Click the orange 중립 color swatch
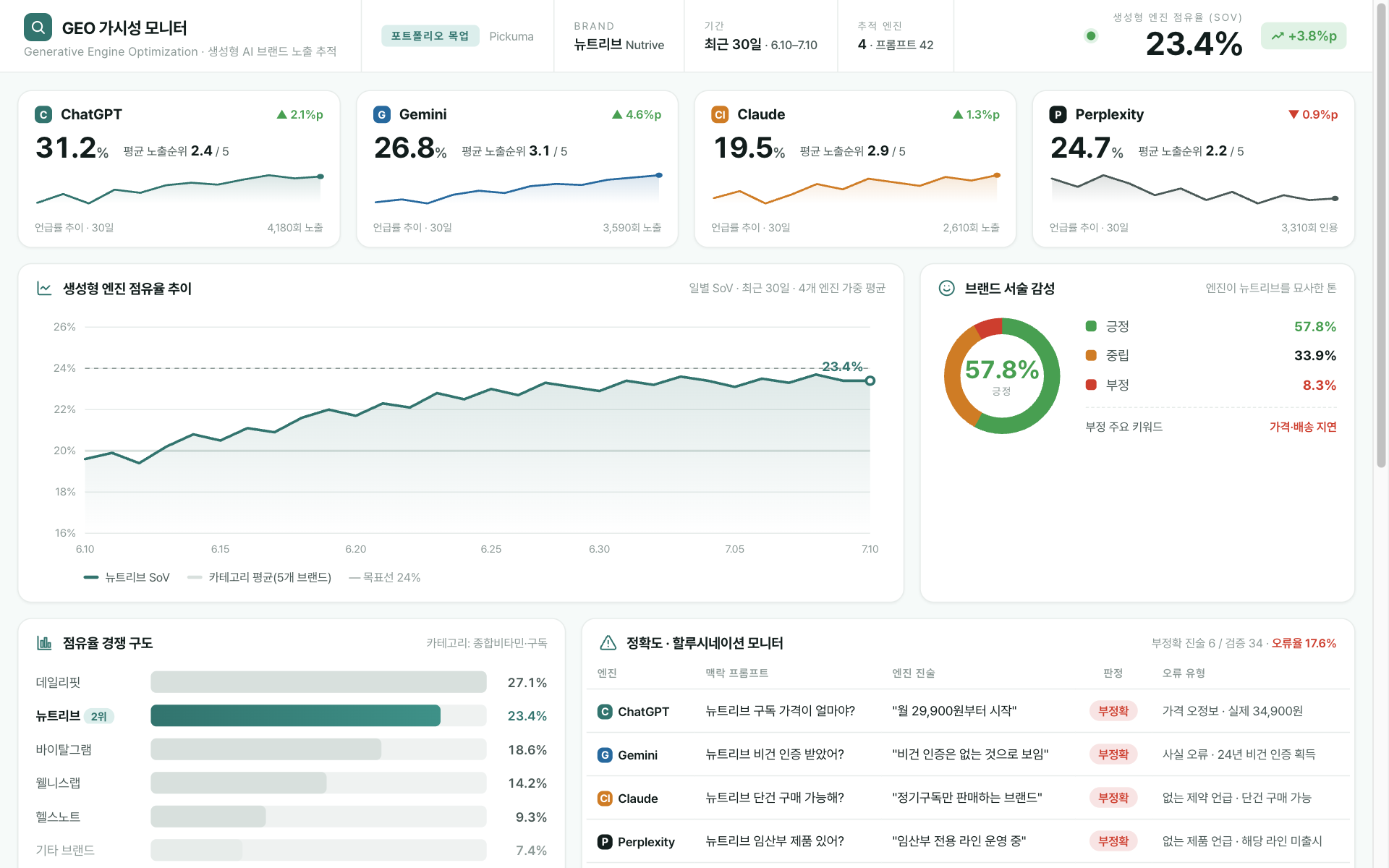The width and height of the screenshot is (1389, 868). [x=1091, y=355]
